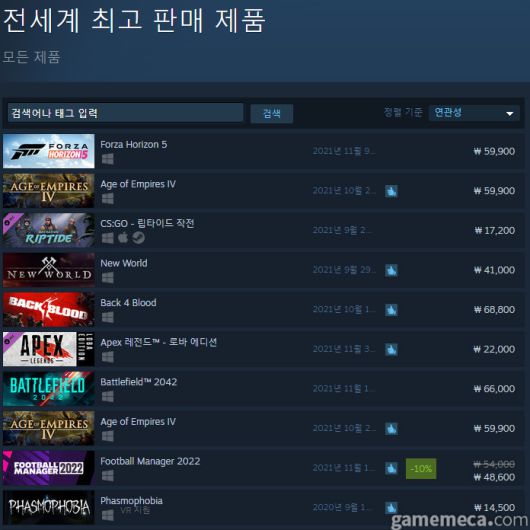Click the review icon on Phasmophobia row
530x530 pixels.
click(x=391, y=508)
